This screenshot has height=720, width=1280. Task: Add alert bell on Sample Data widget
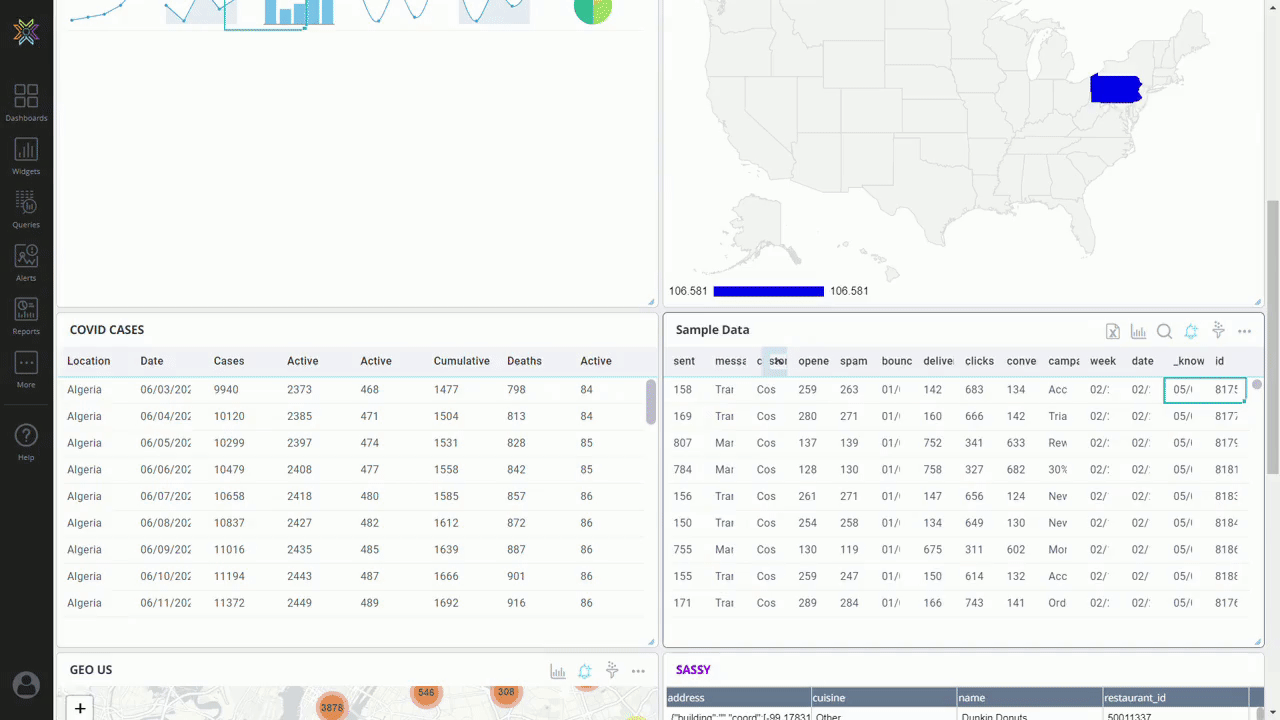pyautogui.click(x=1191, y=331)
